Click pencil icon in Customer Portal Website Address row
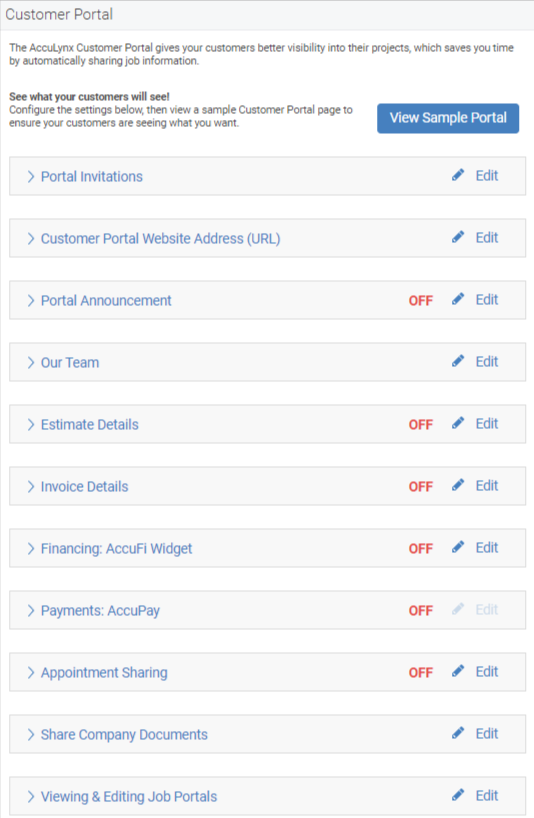Screen dimensions: 534x818 (x=458, y=237)
